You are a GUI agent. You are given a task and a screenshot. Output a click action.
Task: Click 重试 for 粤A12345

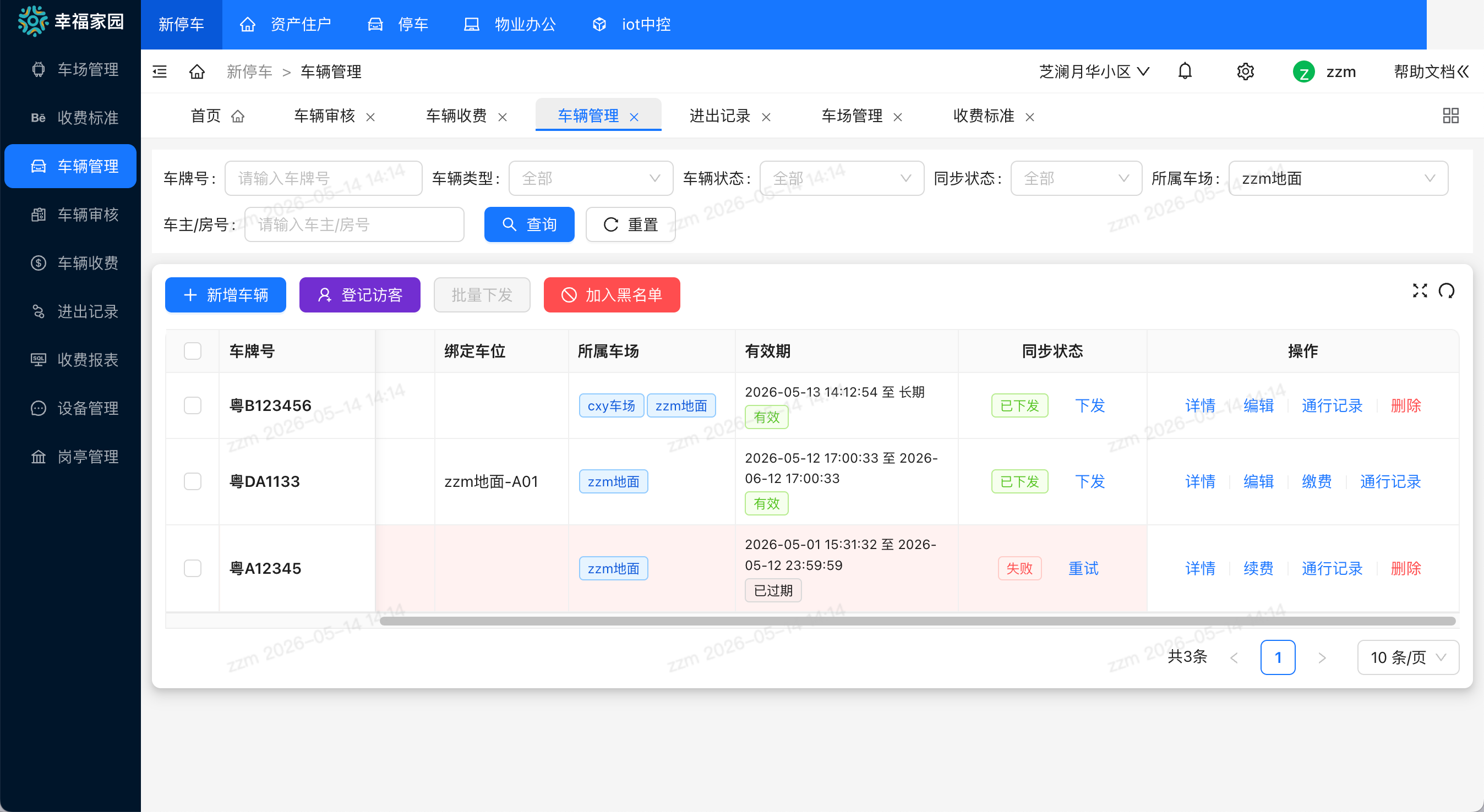click(x=1084, y=568)
